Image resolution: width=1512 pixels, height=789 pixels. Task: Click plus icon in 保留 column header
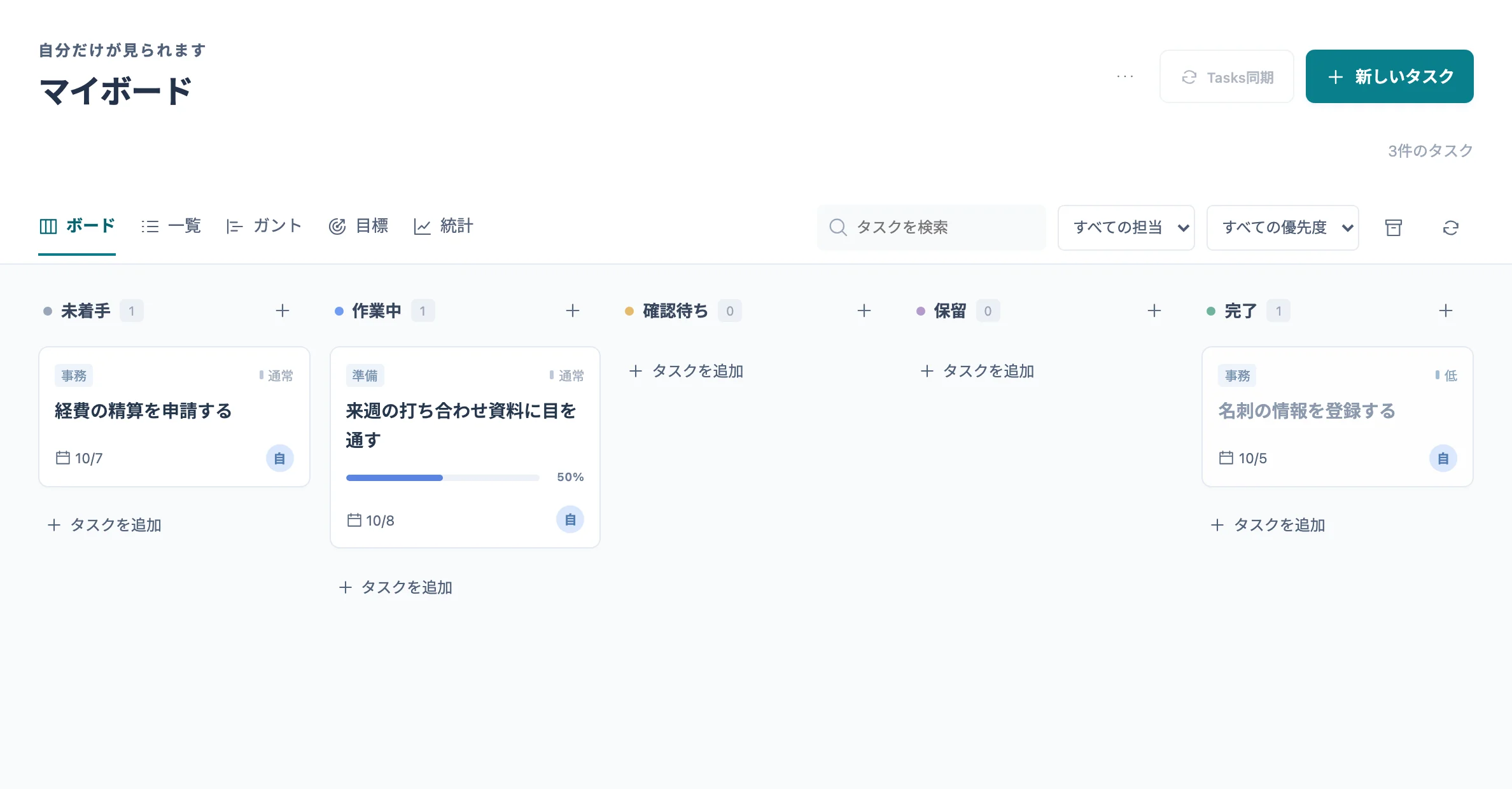[x=1154, y=311]
